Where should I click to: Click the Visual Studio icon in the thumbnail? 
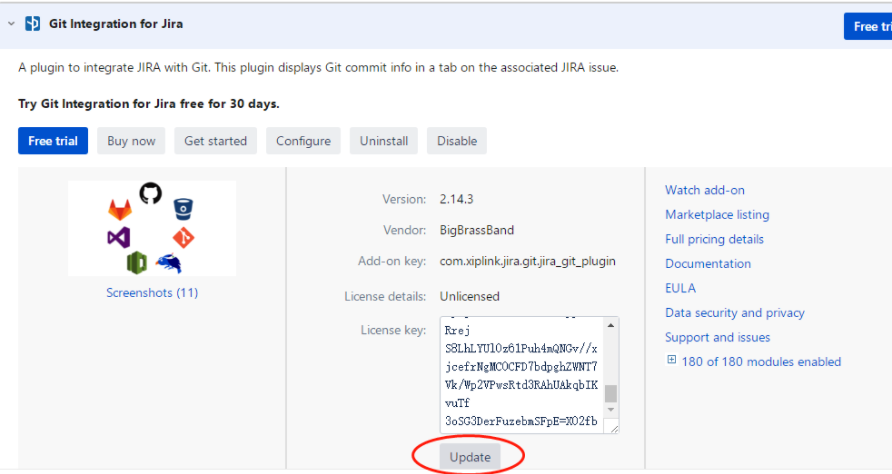(x=119, y=237)
